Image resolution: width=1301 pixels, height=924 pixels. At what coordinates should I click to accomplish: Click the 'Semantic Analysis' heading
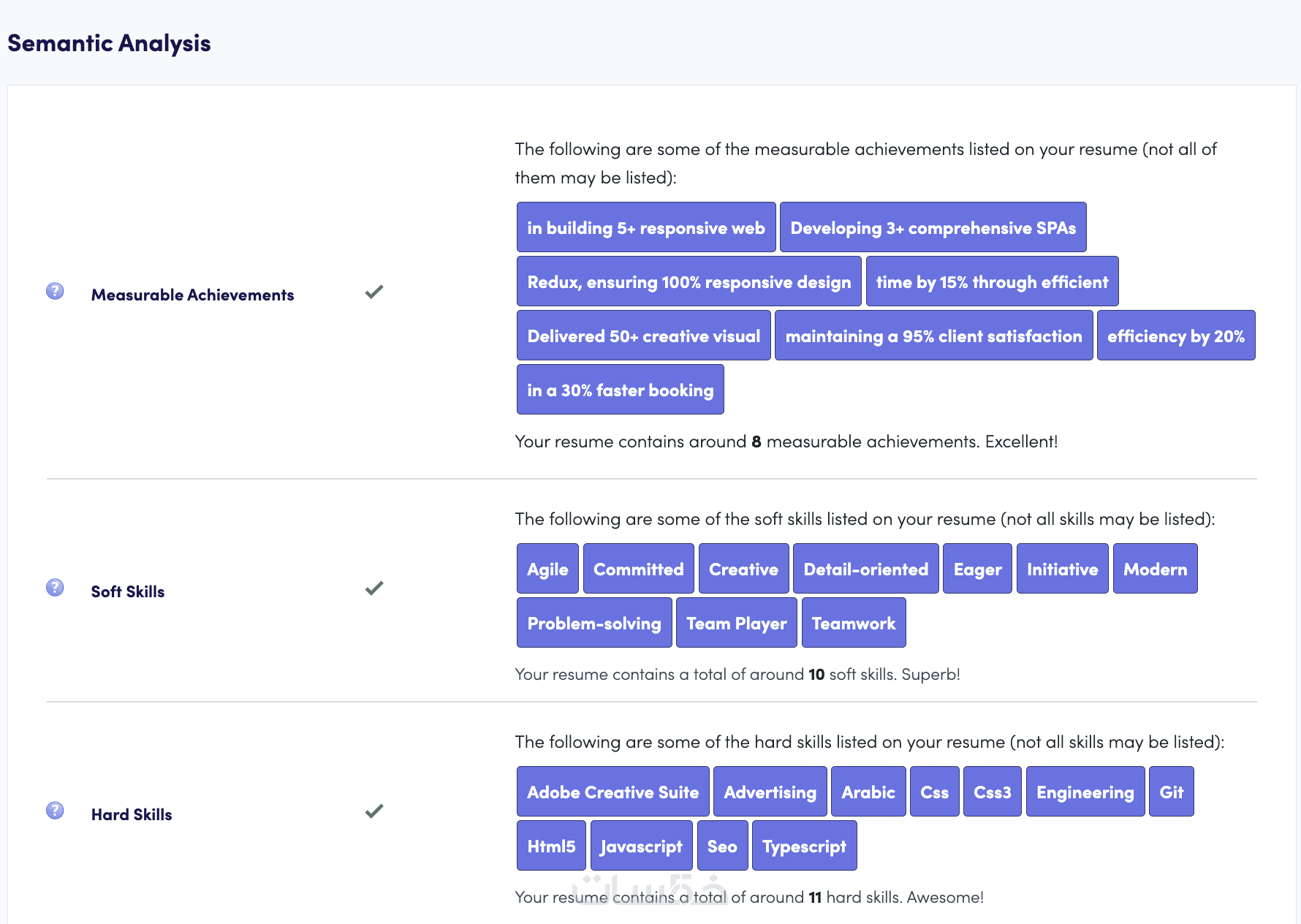pos(109,43)
